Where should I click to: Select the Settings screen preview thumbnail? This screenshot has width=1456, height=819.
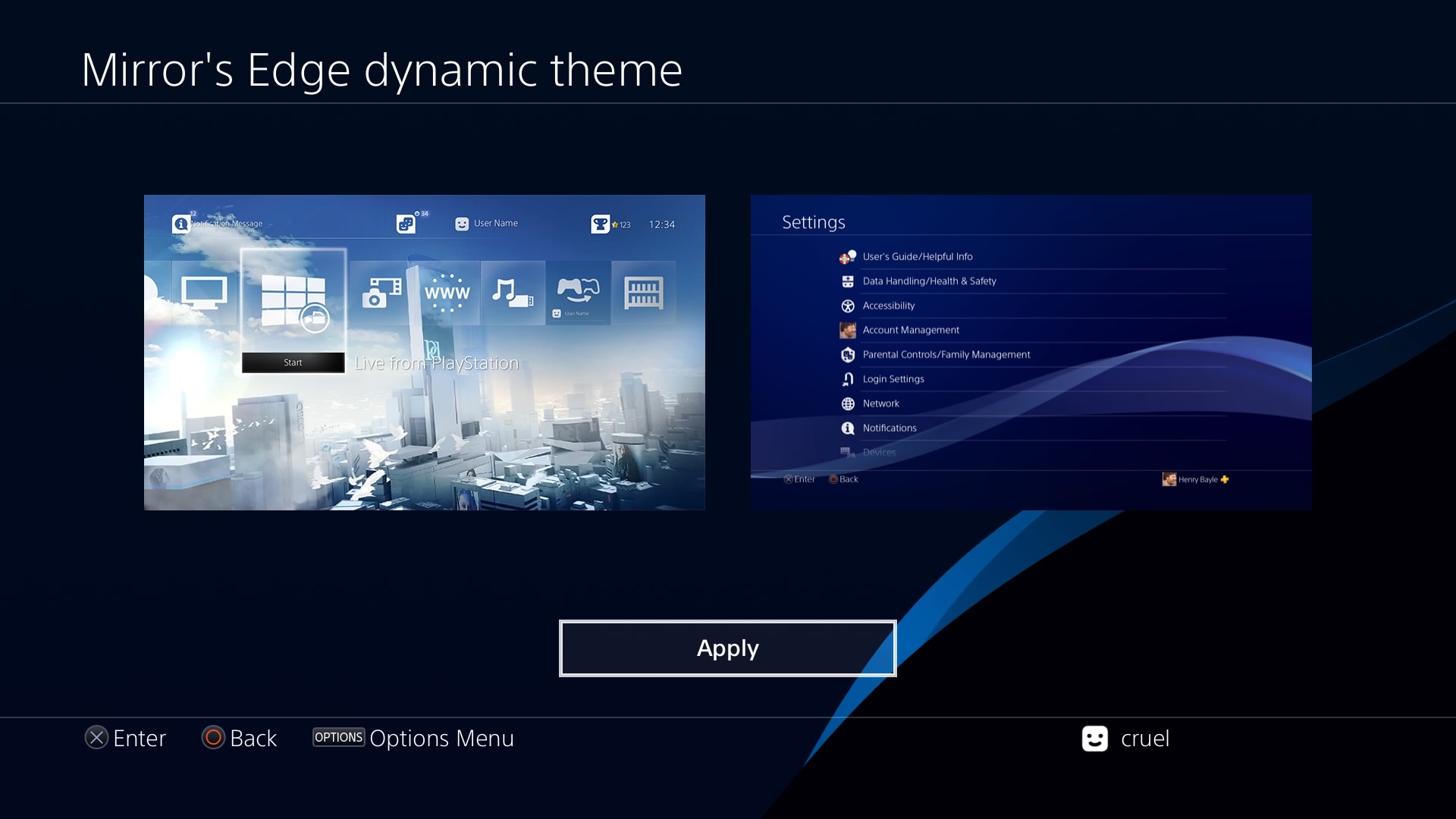pos(1031,352)
